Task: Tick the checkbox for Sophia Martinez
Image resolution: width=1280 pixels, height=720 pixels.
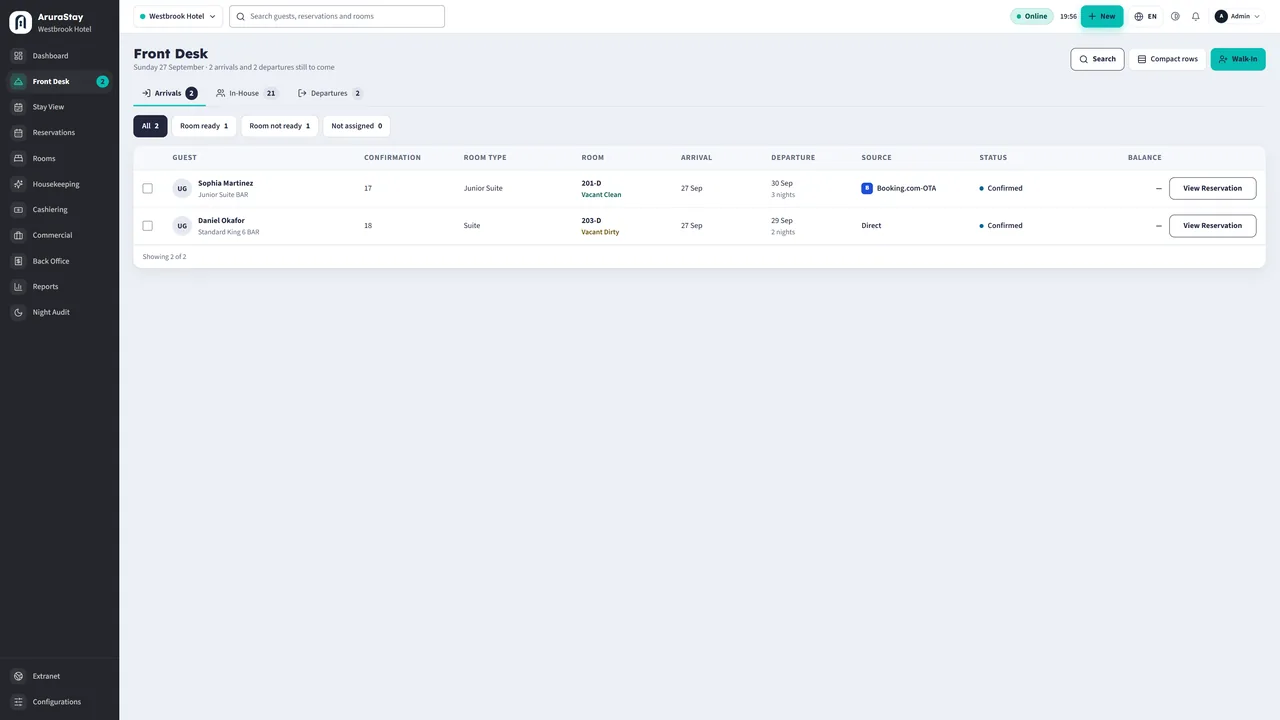Action: pyautogui.click(x=148, y=188)
